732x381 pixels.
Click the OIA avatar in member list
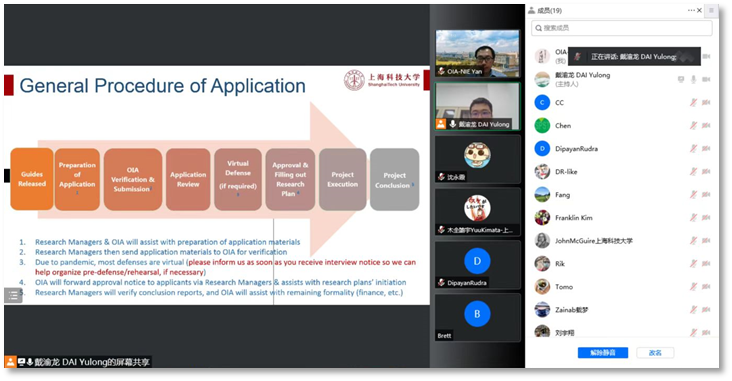pyautogui.click(x=542, y=56)
